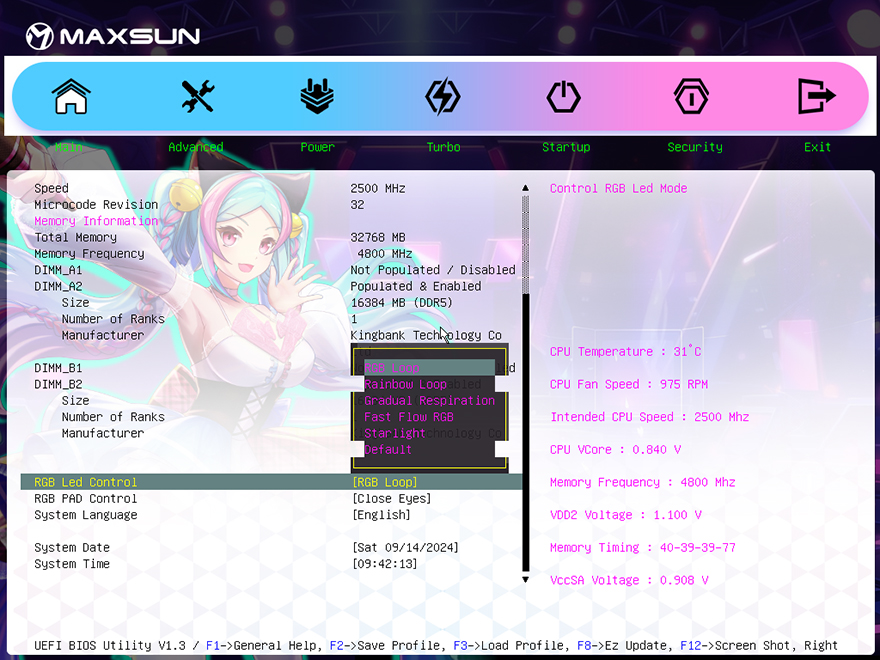Choose Gradual Respiration LED mode
The height and width of the screenshot is (660, 880).
coord(429,401)
